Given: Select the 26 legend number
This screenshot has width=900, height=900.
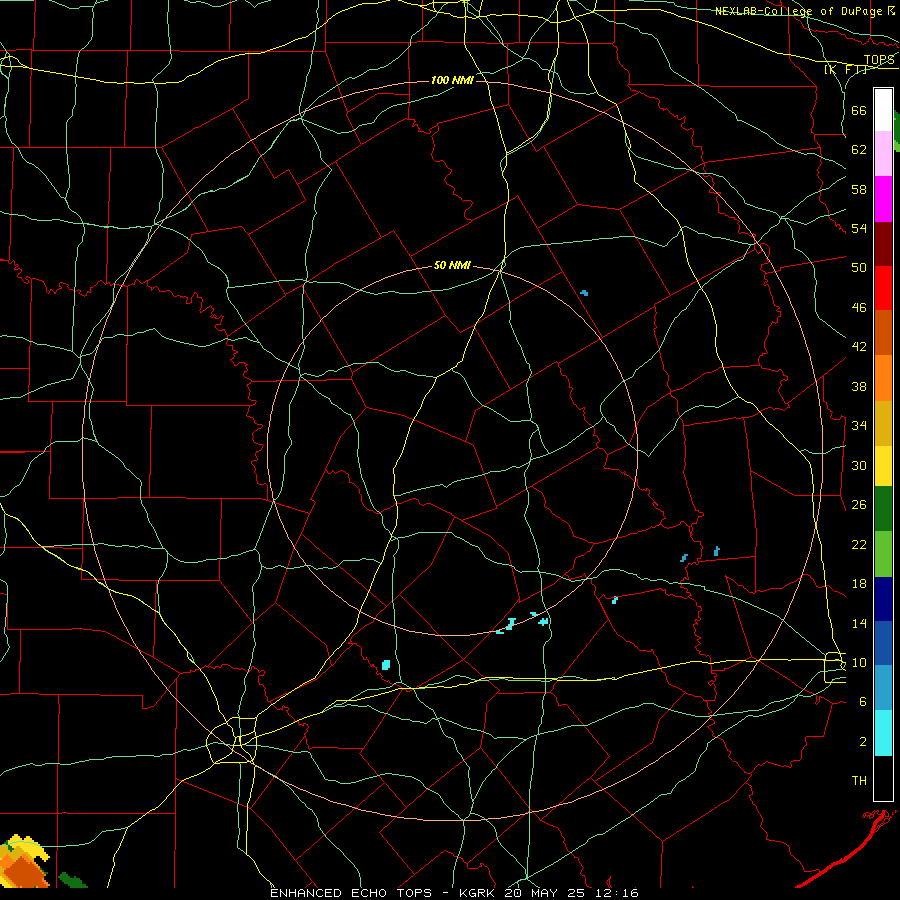Looking at the screenshot, I should (859, 505).
